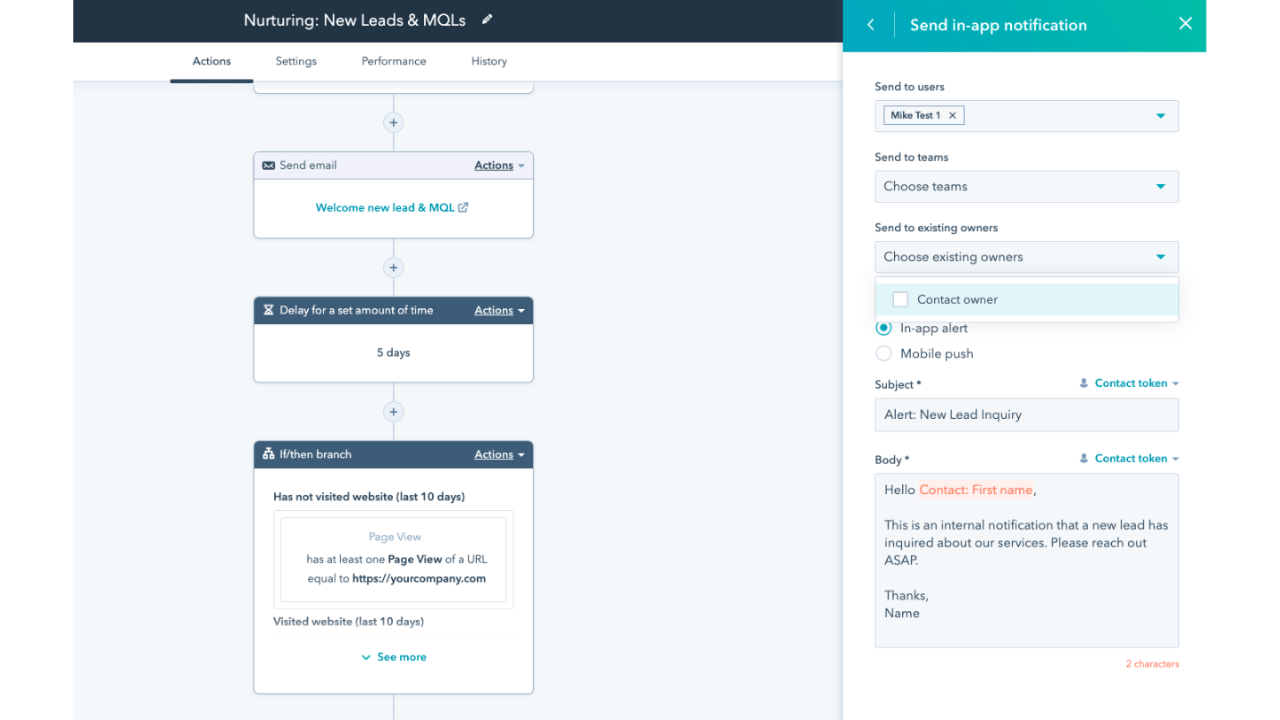Viewport: 1280px width, 720px height.
Task: Click person icon next to Subject Contact token
Action: [x=1084, y=383]
